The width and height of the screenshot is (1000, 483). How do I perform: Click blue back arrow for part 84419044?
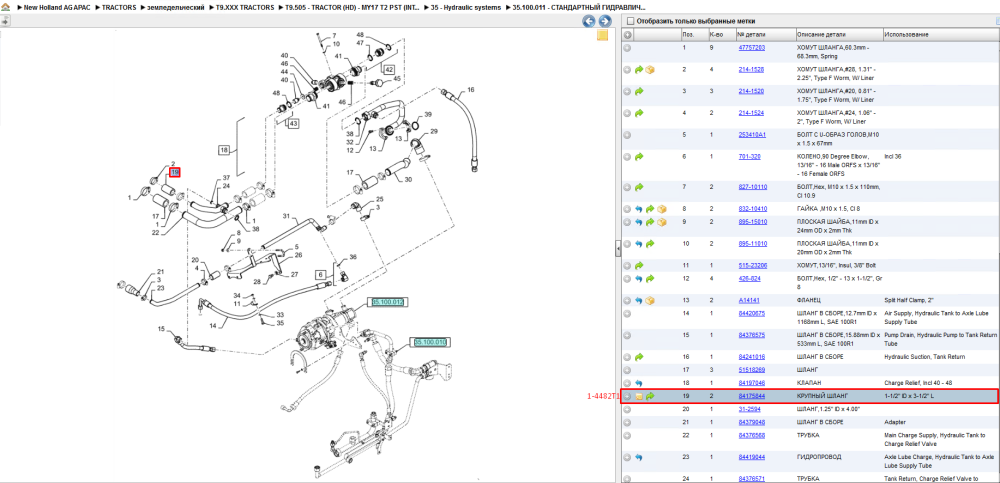[x=639, y=457]
